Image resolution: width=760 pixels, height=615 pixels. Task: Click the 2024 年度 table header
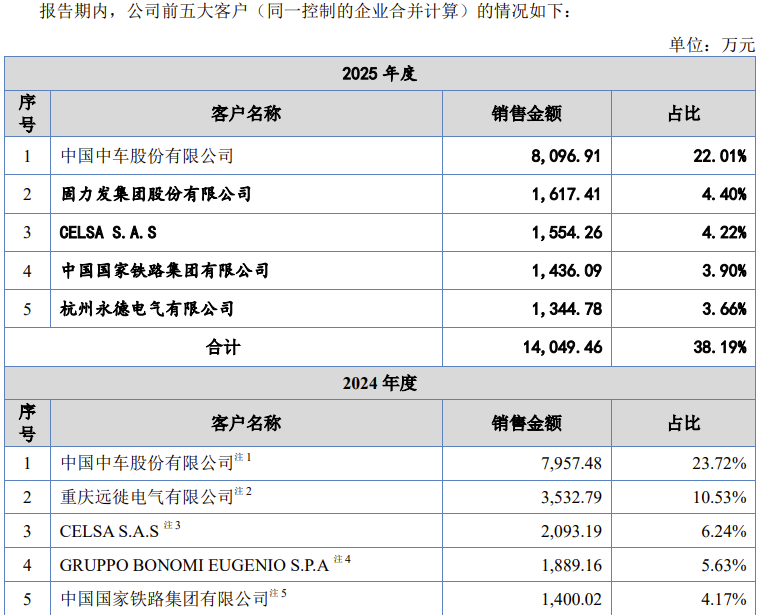tap(380, 383)
